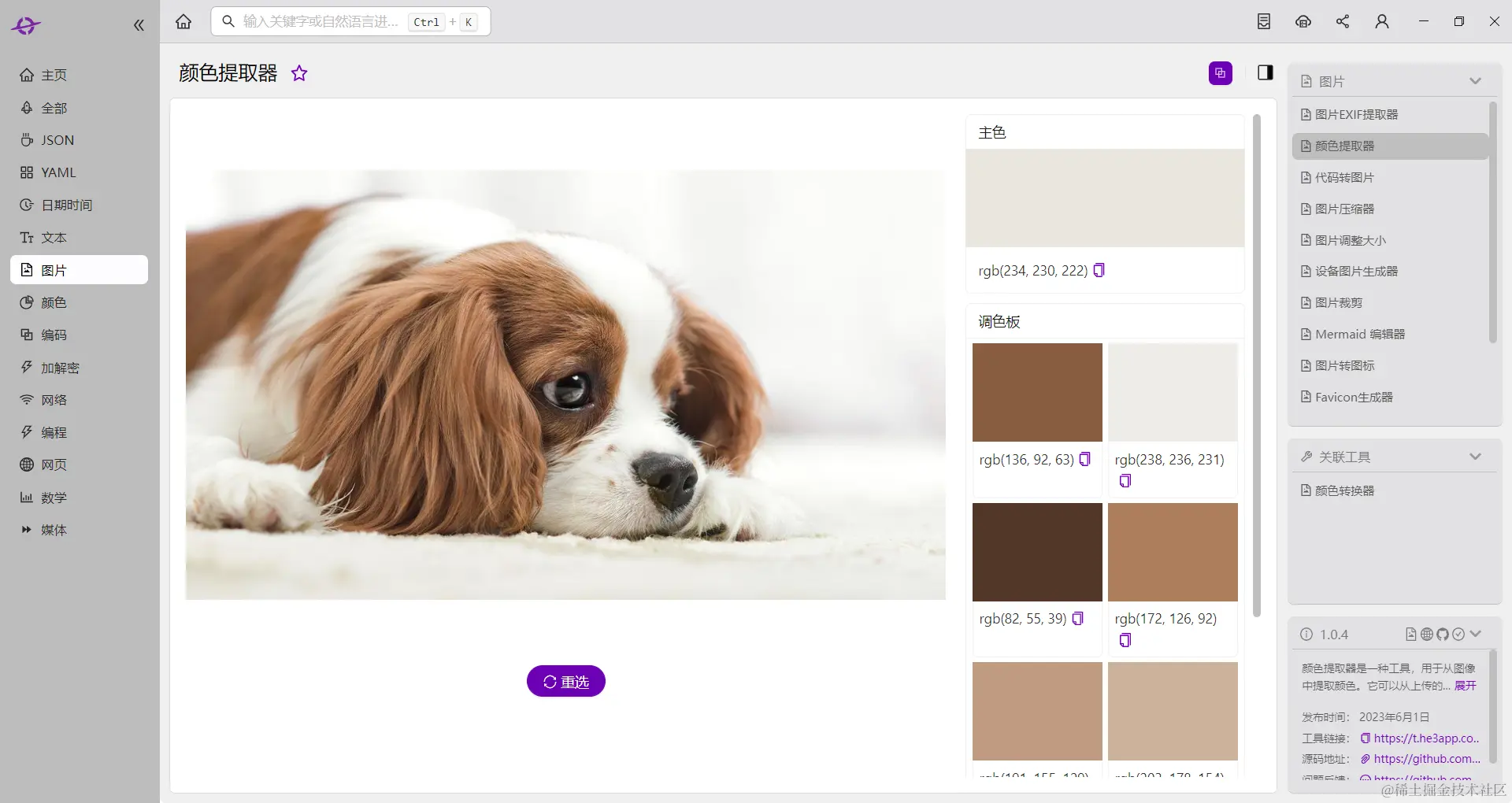Viewport: 1512px width, 803px height.
Task: Open 全部 in the sidebar
Action: coord(79,108)
